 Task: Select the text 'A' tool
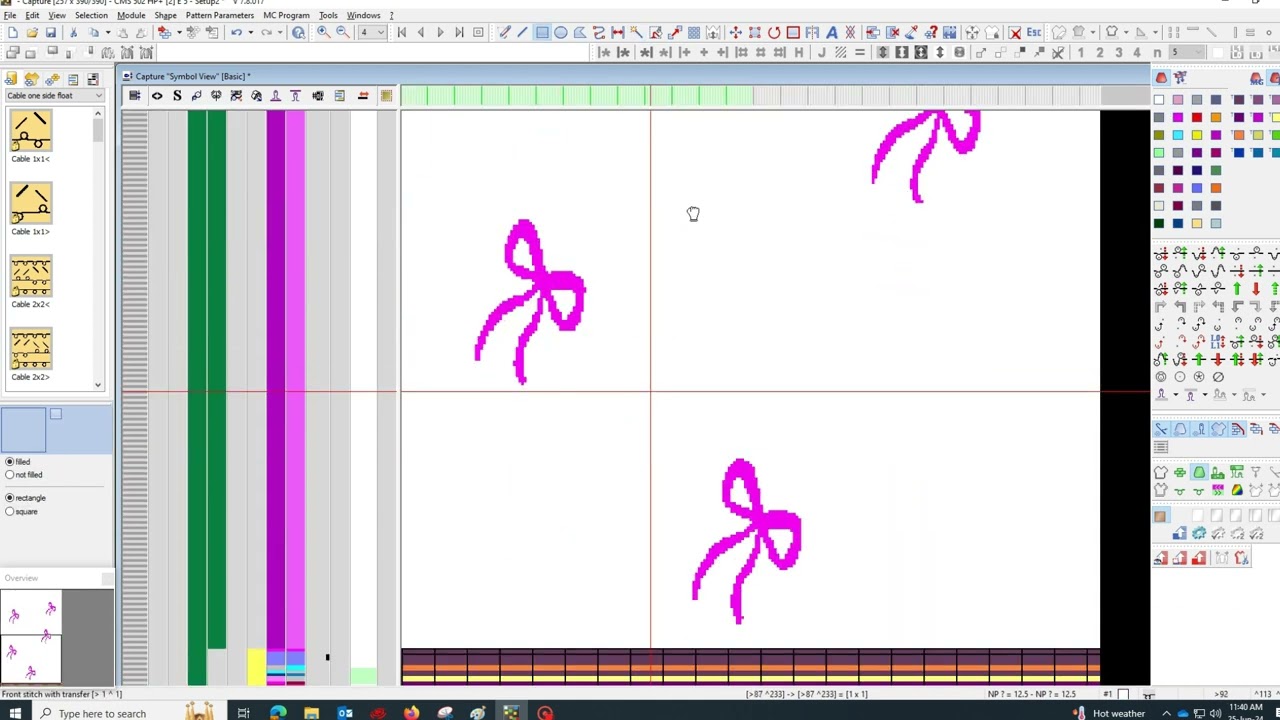831,33
